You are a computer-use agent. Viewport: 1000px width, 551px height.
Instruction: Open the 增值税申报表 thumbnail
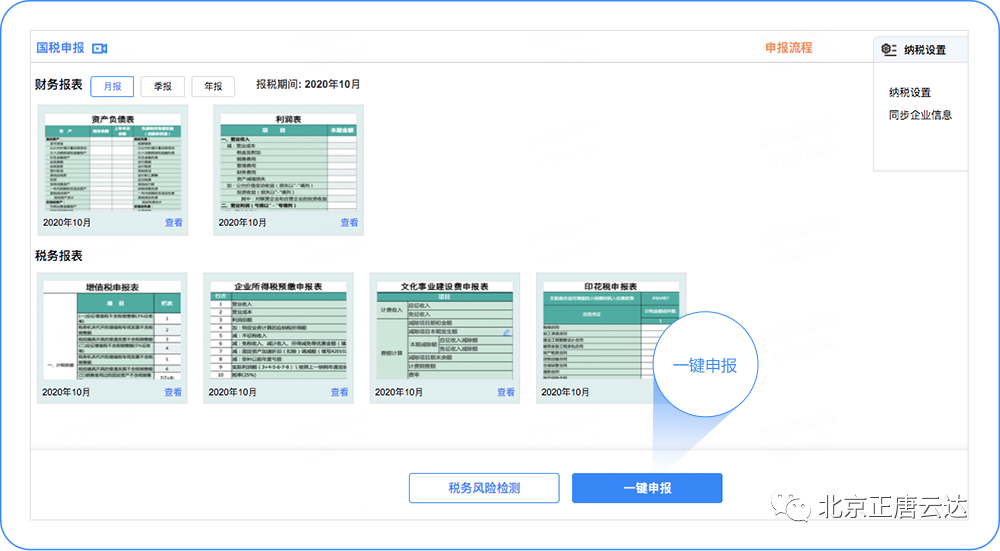pos(112,331)
